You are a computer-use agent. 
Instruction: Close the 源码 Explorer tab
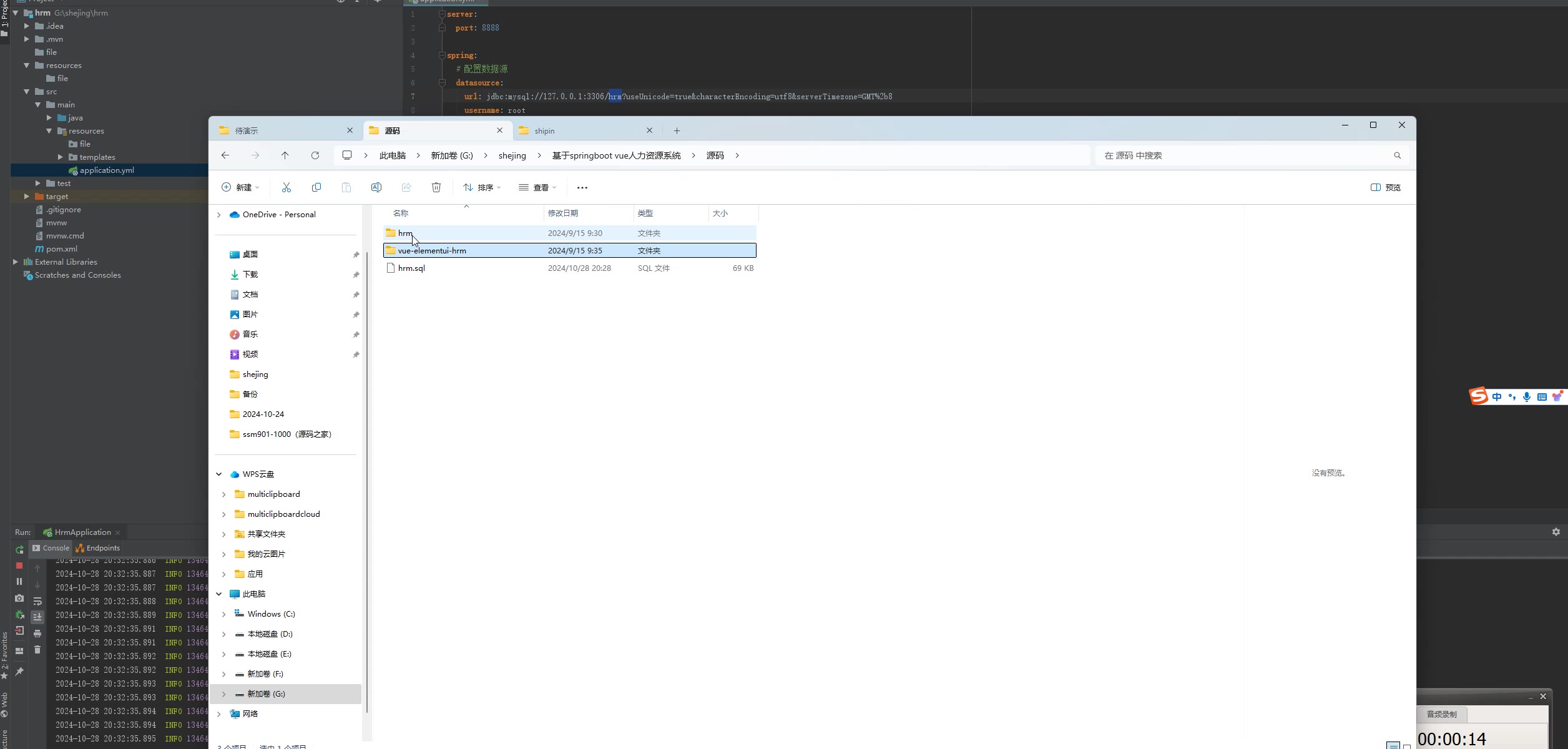[x=500, y=130]
